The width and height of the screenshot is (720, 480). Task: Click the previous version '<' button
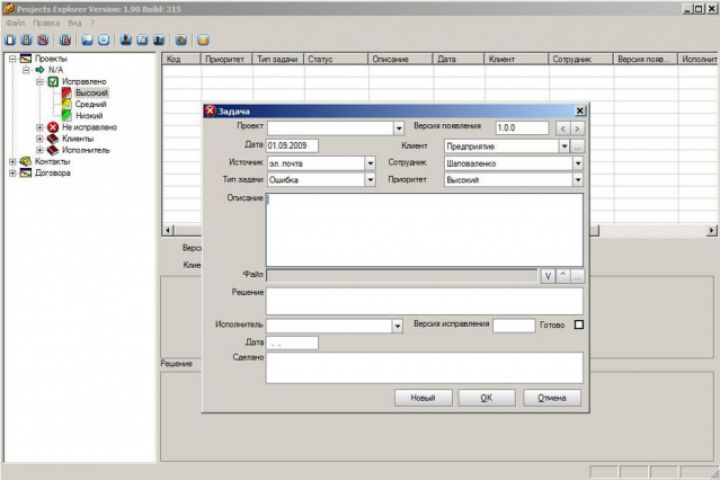click(563, 129)
